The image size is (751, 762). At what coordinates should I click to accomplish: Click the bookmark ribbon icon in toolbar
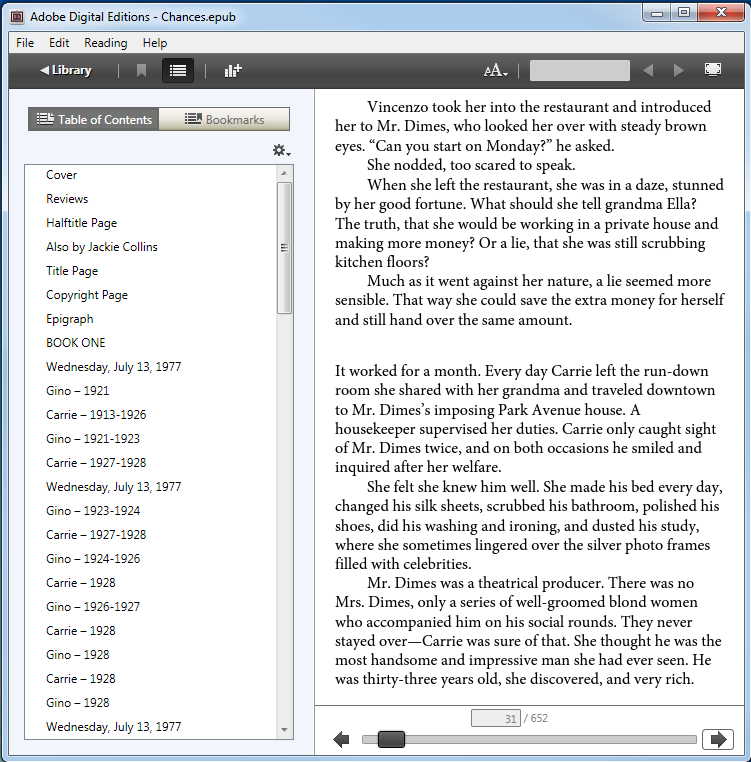(141, 70)
